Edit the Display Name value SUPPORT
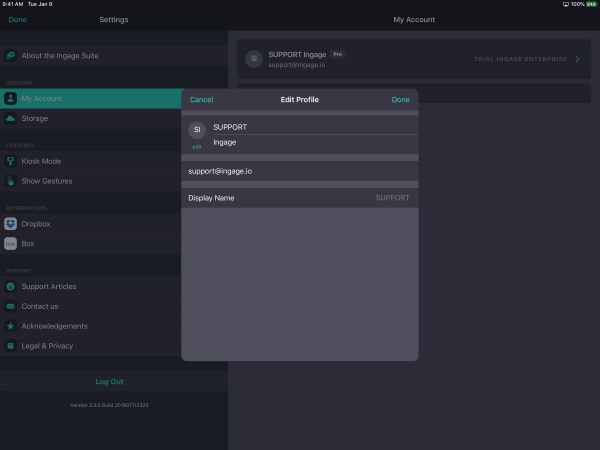600x450 pixels. coord(392,198)
